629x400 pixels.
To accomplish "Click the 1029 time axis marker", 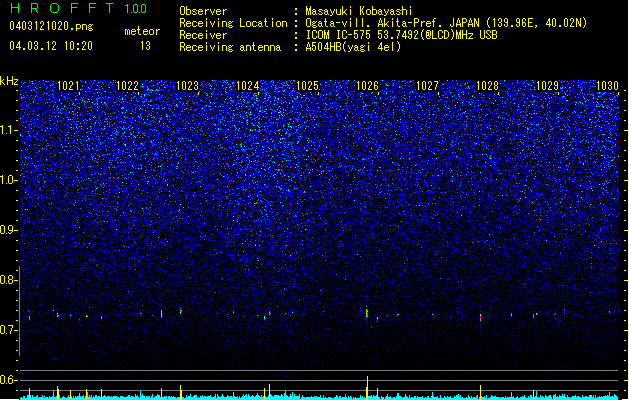I will (547, 86).
